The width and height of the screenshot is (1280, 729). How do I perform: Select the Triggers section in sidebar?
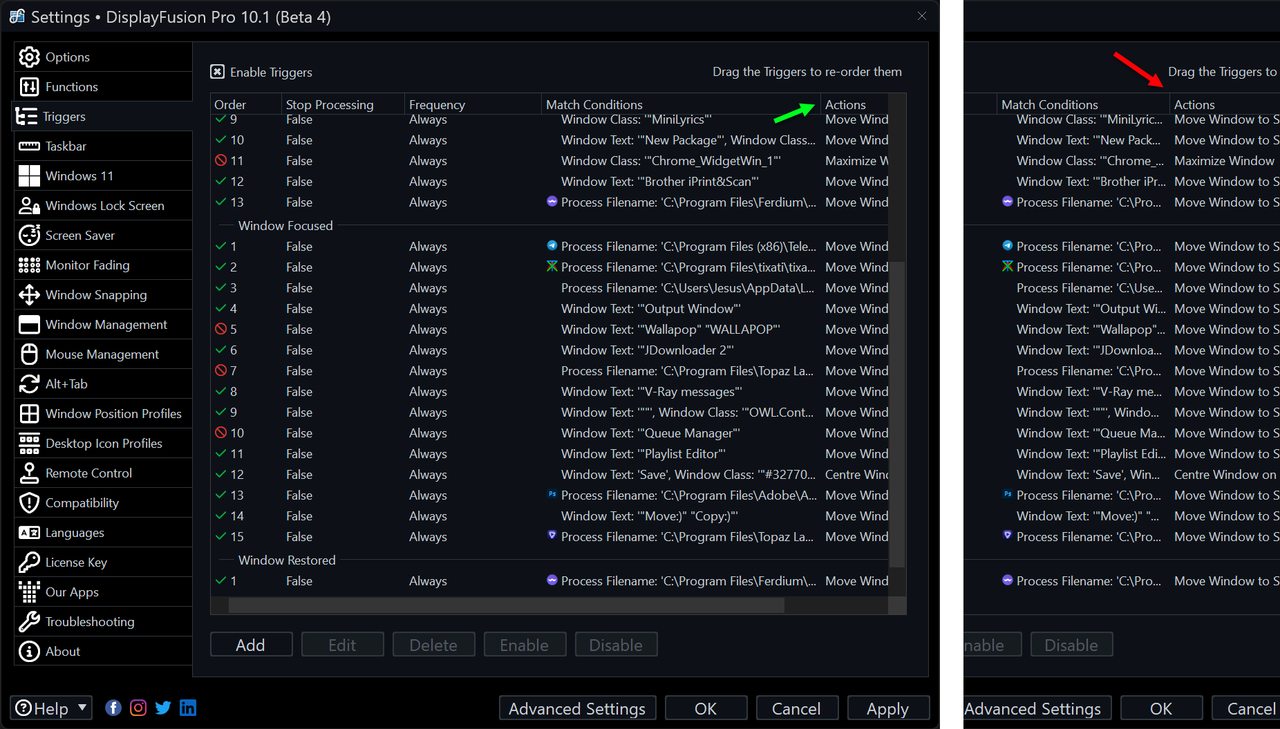102,116
